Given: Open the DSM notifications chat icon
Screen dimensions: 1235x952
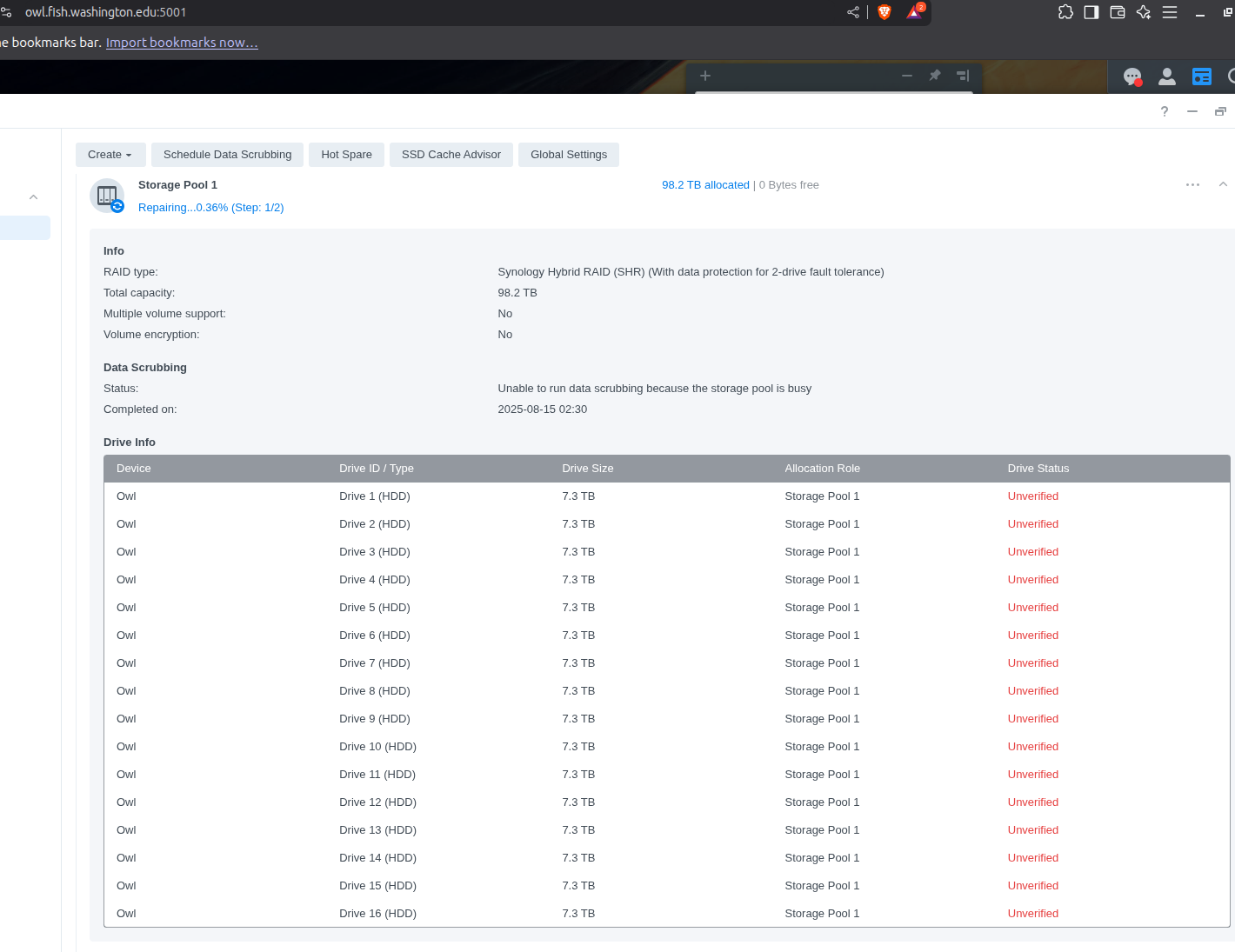Looking at the screenshot, I should 1132,77.
